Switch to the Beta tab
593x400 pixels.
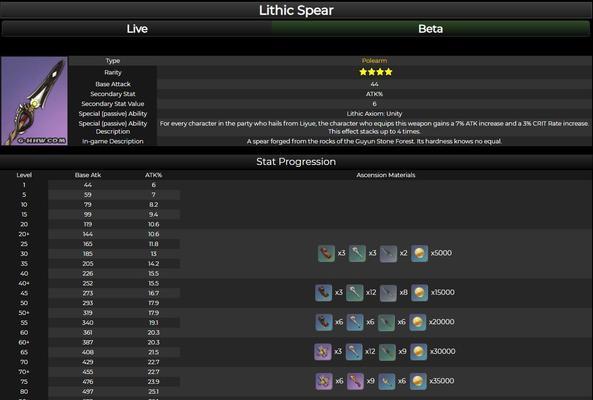point(431,29)
